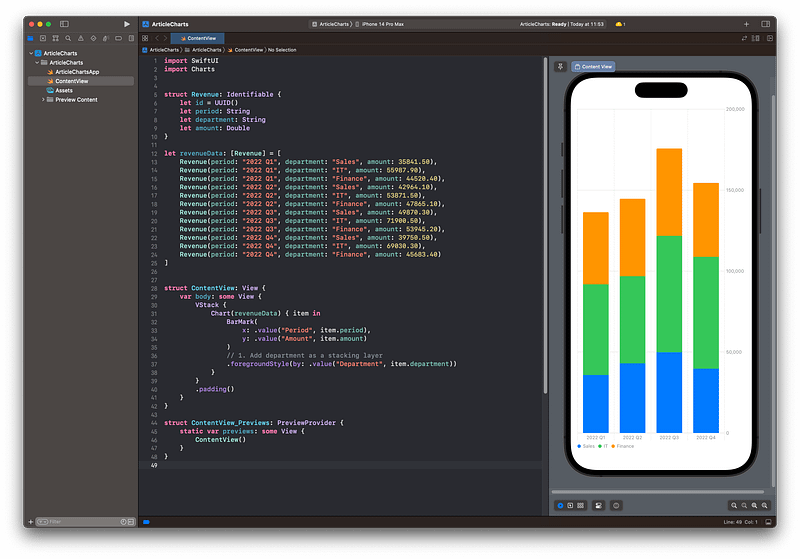Go forward in editor history
800x559 pixels.
point(165,38)
